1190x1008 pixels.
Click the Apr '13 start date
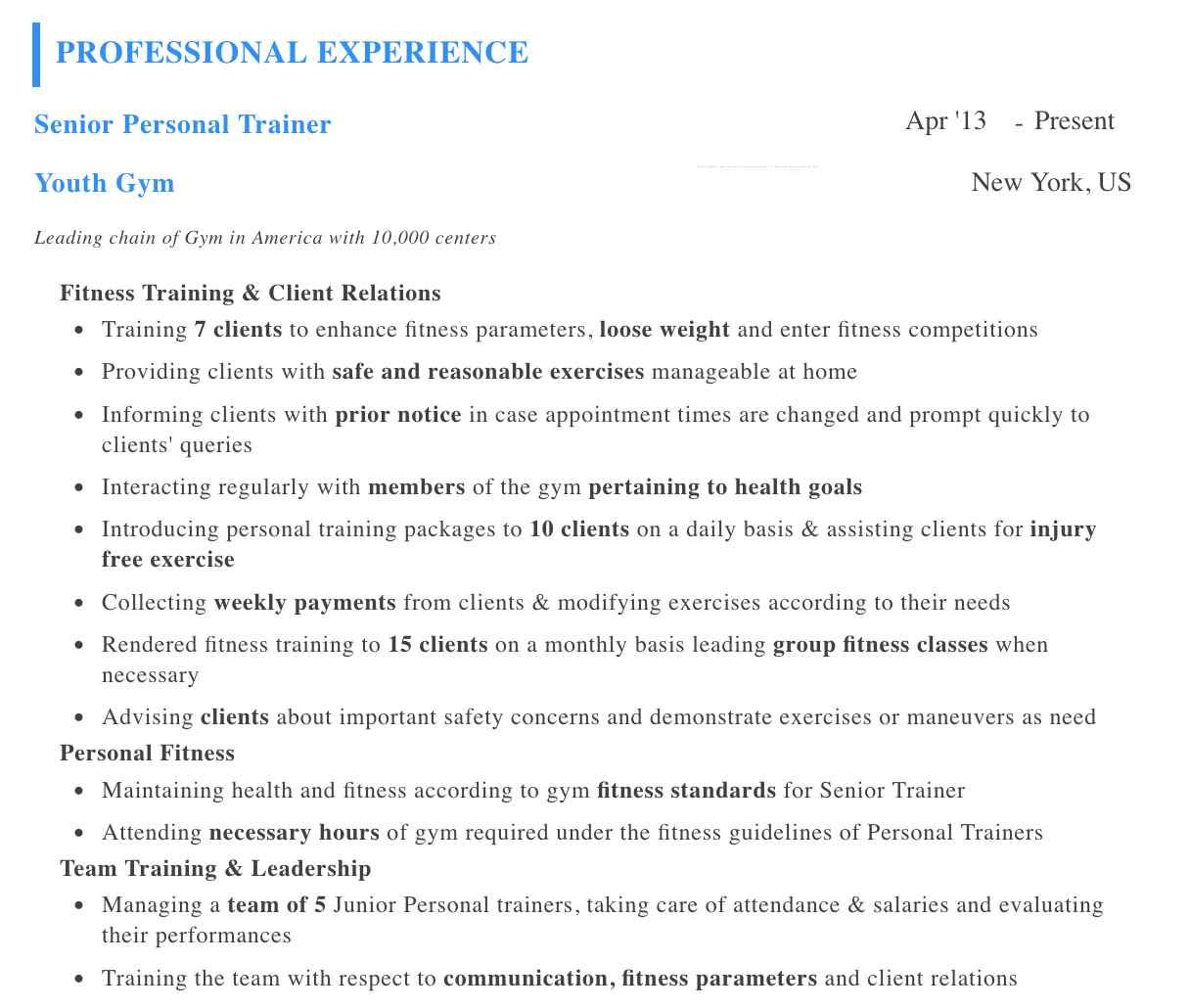(946, 121)
